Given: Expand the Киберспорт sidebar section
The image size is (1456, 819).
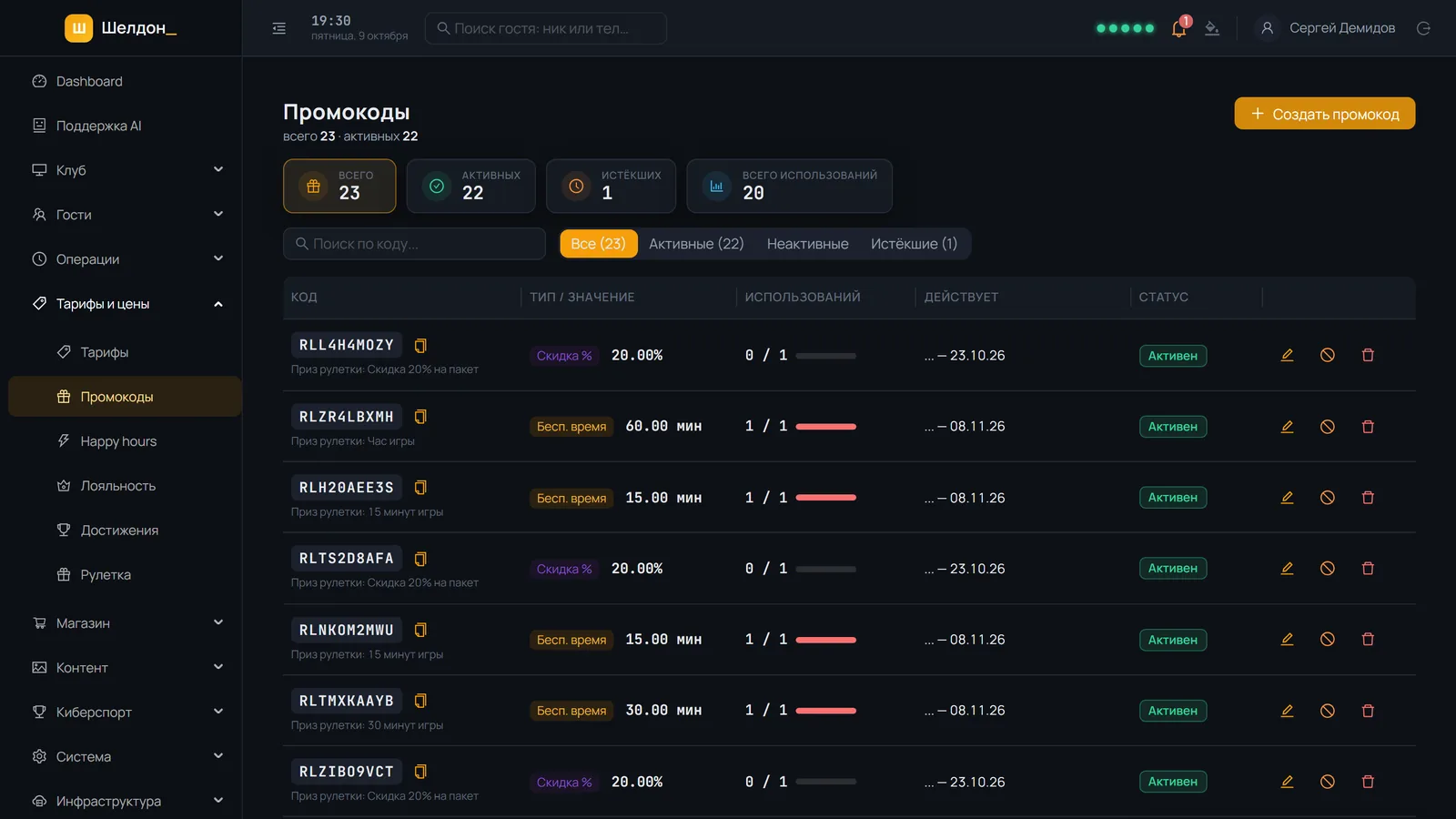Looking at the screenshot, I should 126,713.
